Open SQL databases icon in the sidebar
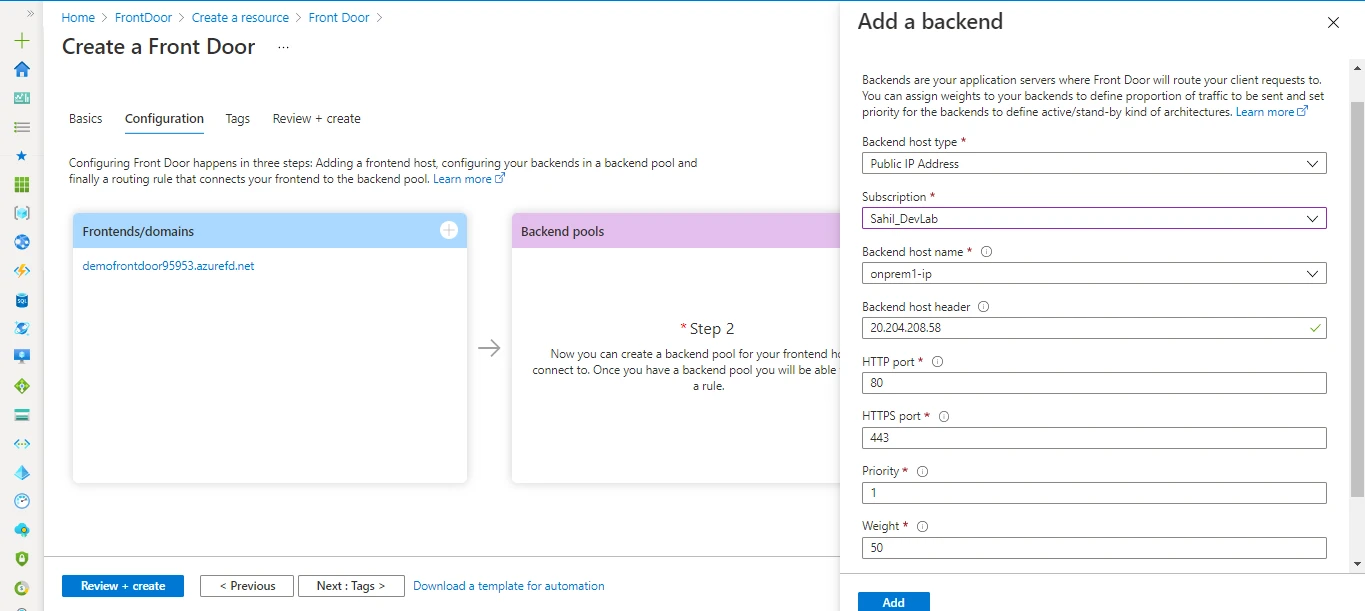The image size is (1365, 611). pos(22,300)
